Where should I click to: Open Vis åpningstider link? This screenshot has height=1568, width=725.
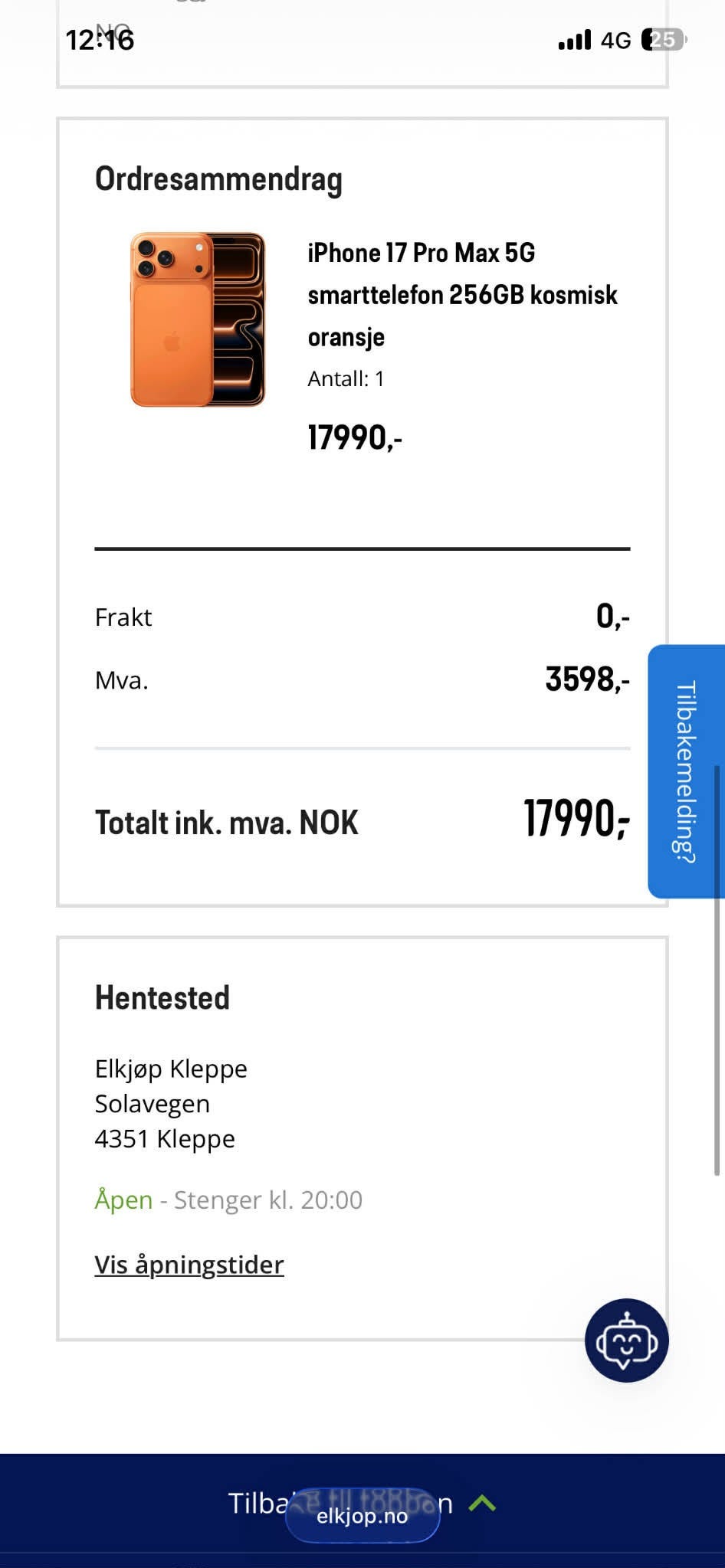point(189,1264)
